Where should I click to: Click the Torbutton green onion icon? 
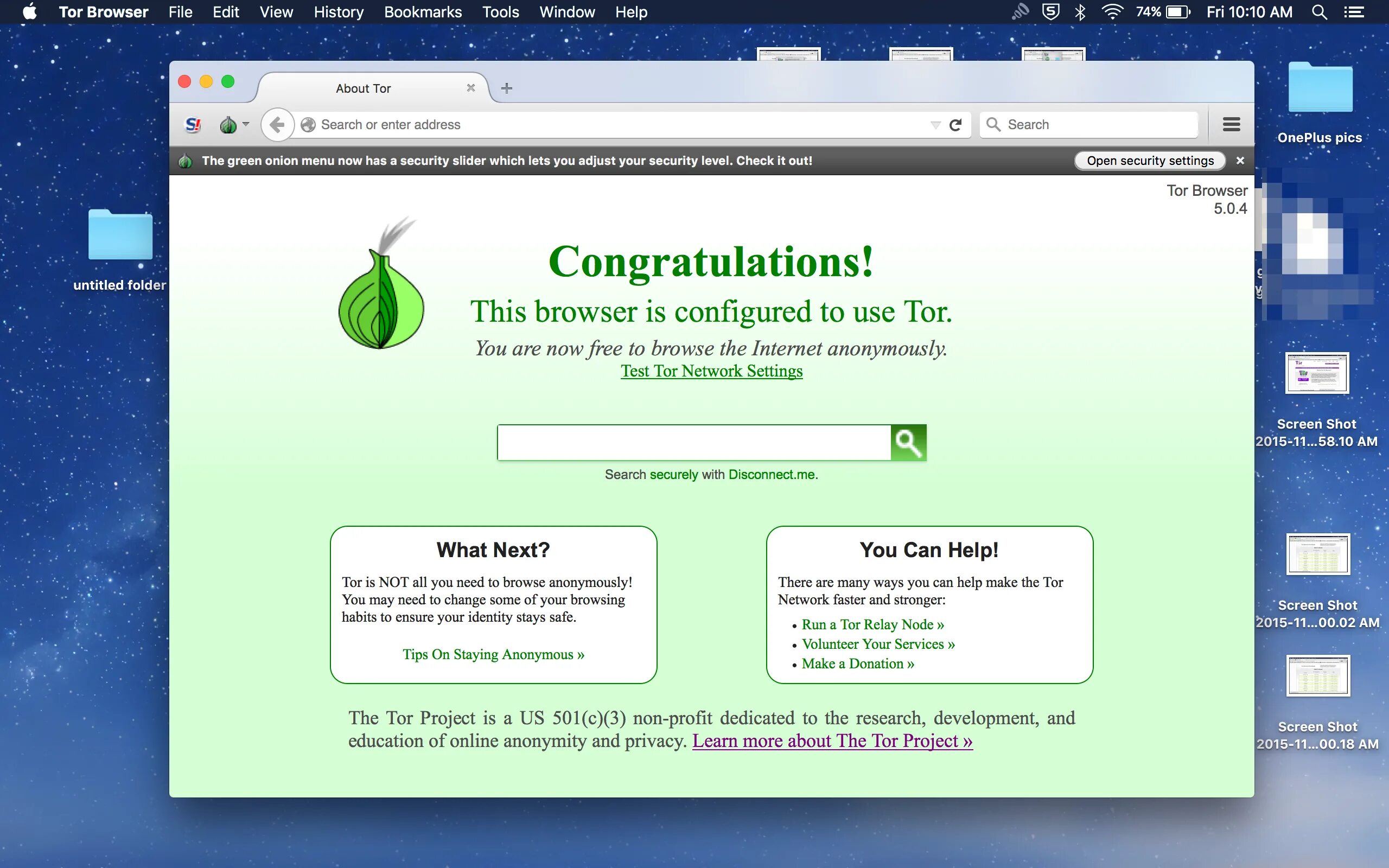click(228, 125)
